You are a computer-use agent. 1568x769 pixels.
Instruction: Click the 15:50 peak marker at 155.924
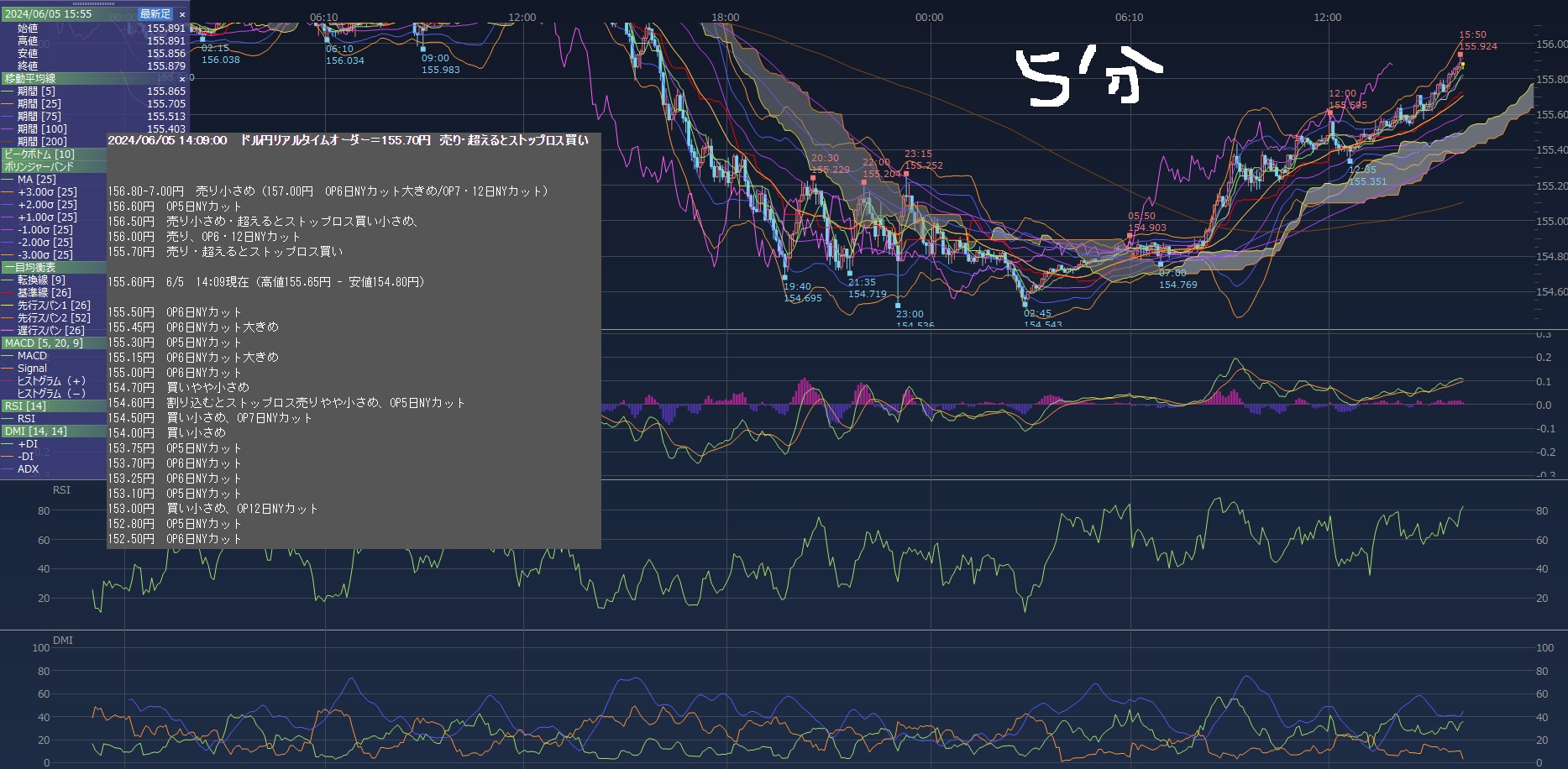tap(1460, 55)
